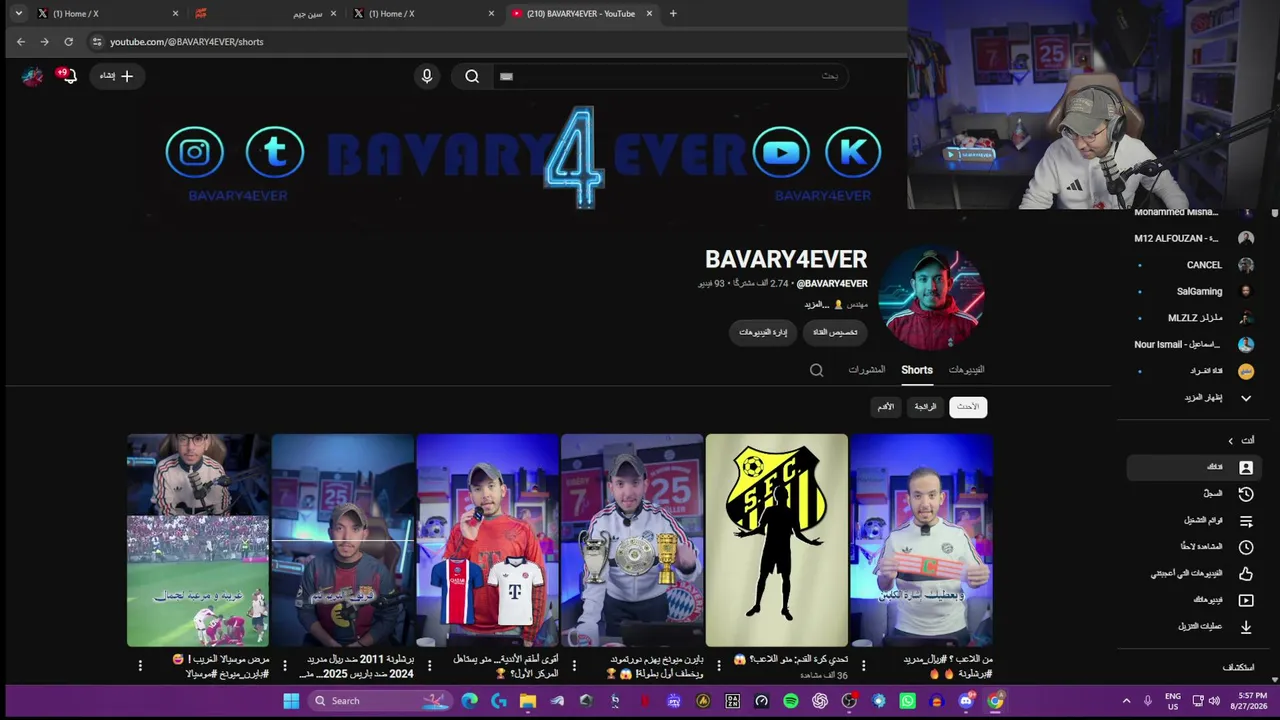Open the Instagram icon on channel banner
Screen dimensions: 1280x720
195,152
